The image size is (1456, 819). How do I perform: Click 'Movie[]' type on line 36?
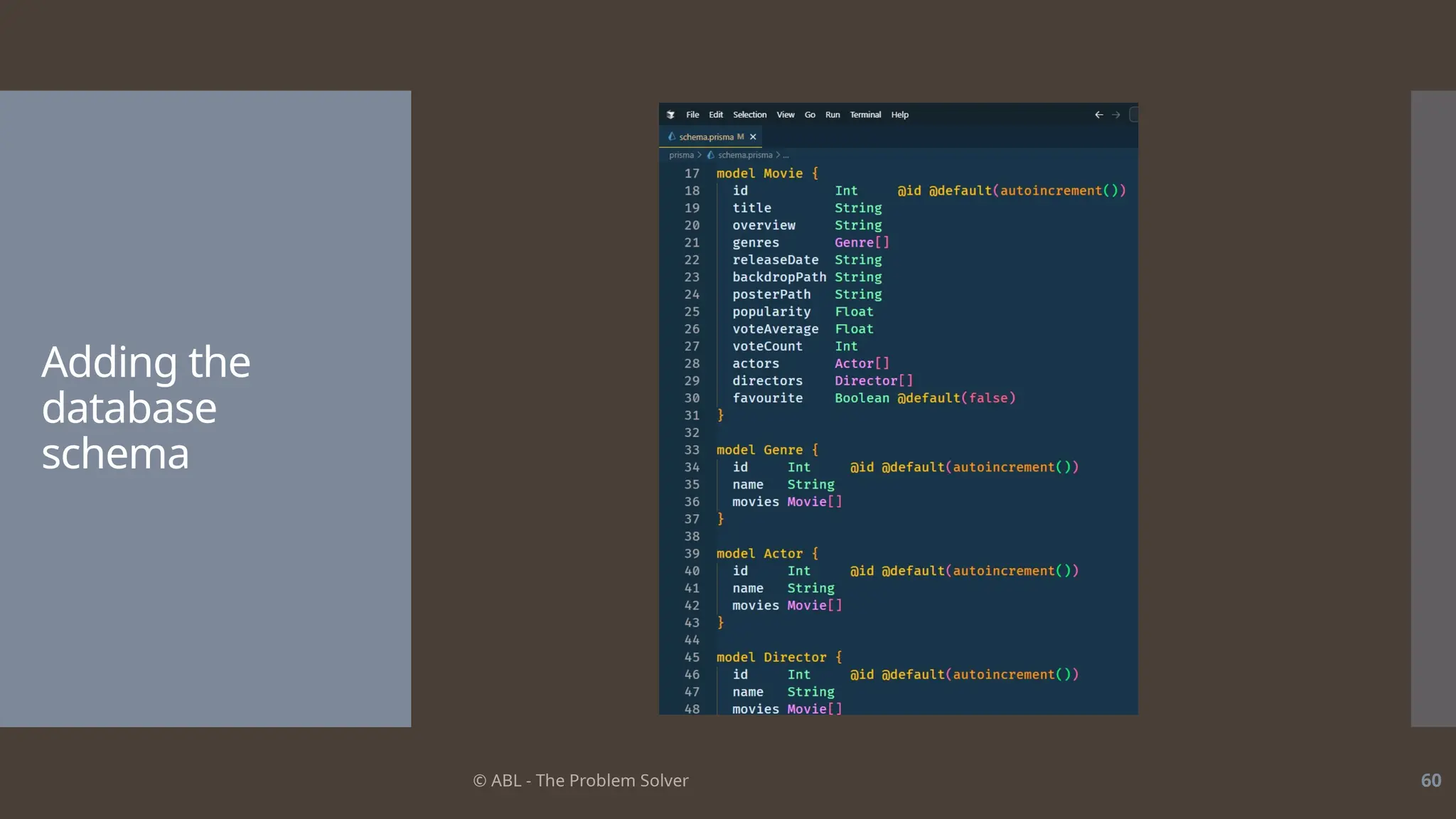(815, 502)
